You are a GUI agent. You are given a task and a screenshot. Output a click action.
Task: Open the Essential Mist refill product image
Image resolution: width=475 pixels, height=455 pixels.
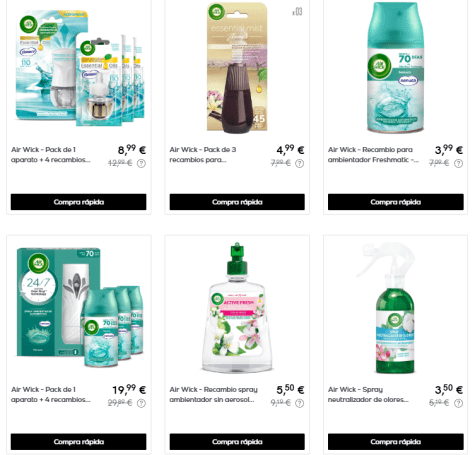(x=237, y=68)
